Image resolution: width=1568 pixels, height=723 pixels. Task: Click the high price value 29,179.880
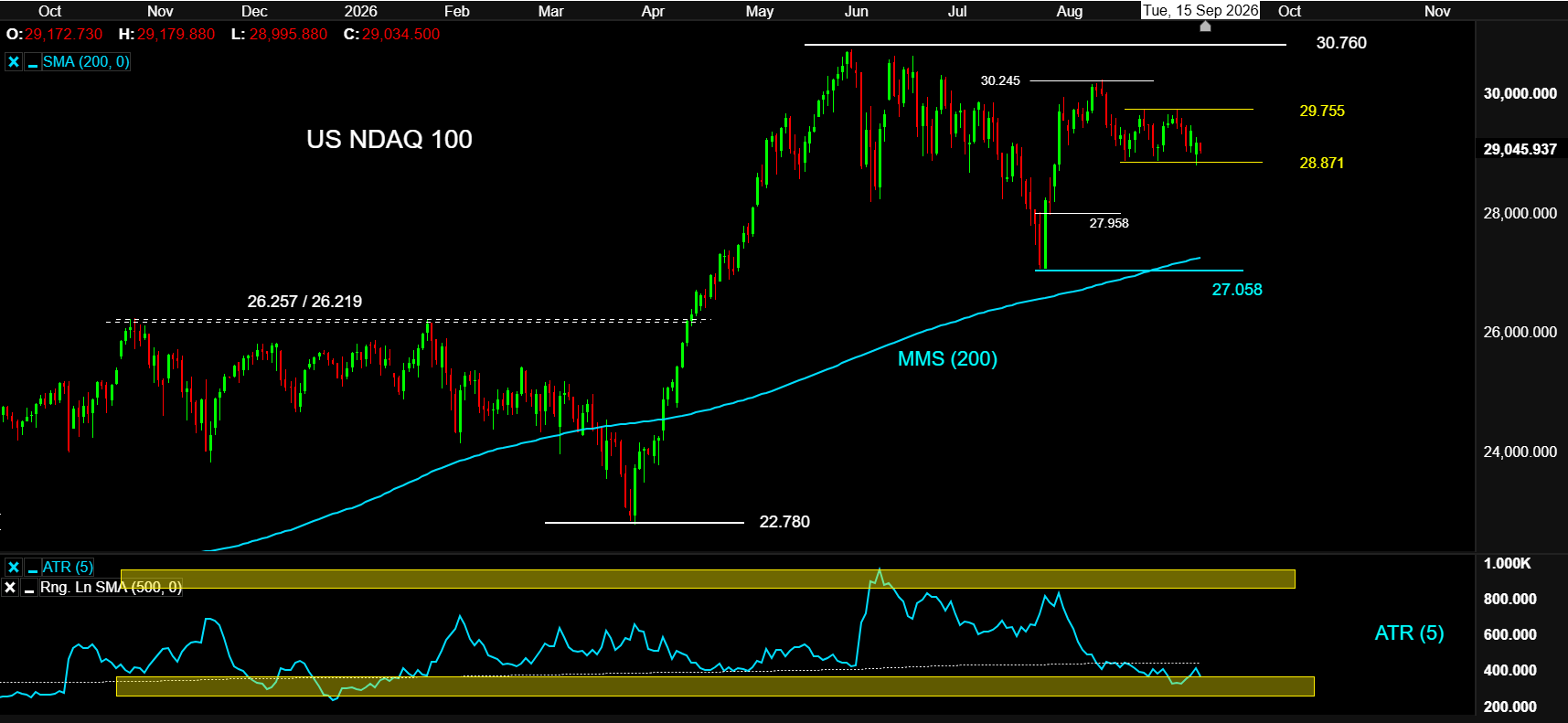(176, 35)
